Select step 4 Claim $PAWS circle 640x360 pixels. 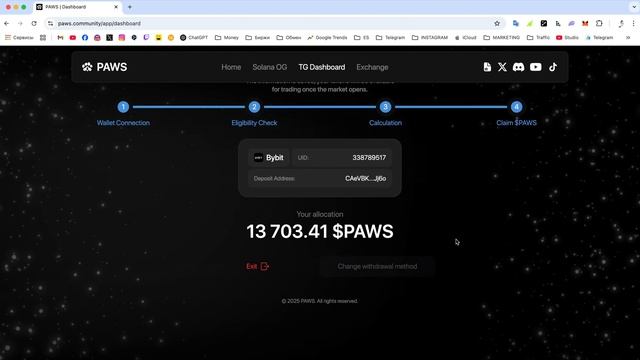(x=516, y=107)
